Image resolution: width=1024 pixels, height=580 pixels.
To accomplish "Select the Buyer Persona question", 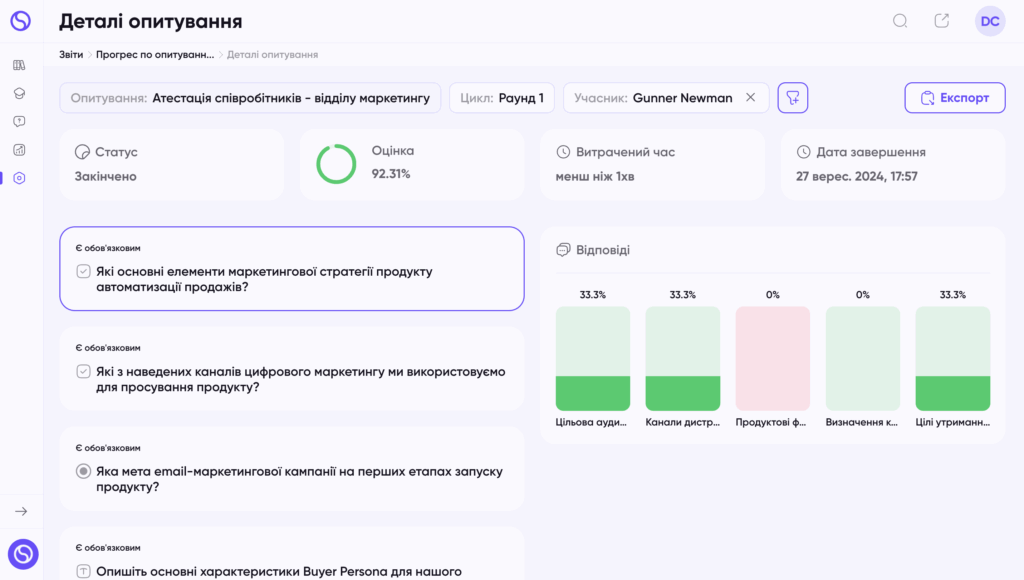I will (x=292, y=554).
